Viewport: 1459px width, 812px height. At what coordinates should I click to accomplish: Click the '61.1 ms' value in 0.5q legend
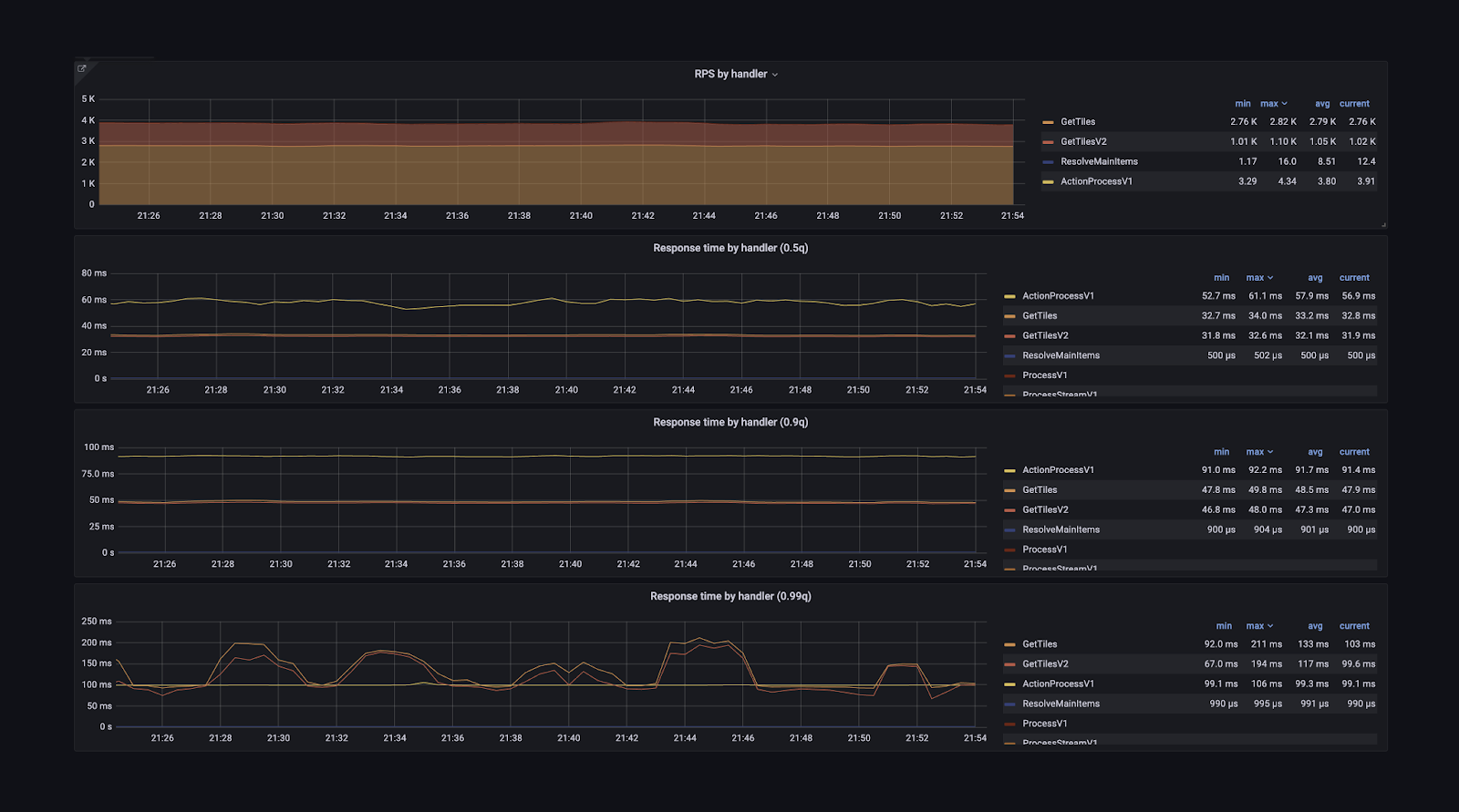coord(1265,296)
